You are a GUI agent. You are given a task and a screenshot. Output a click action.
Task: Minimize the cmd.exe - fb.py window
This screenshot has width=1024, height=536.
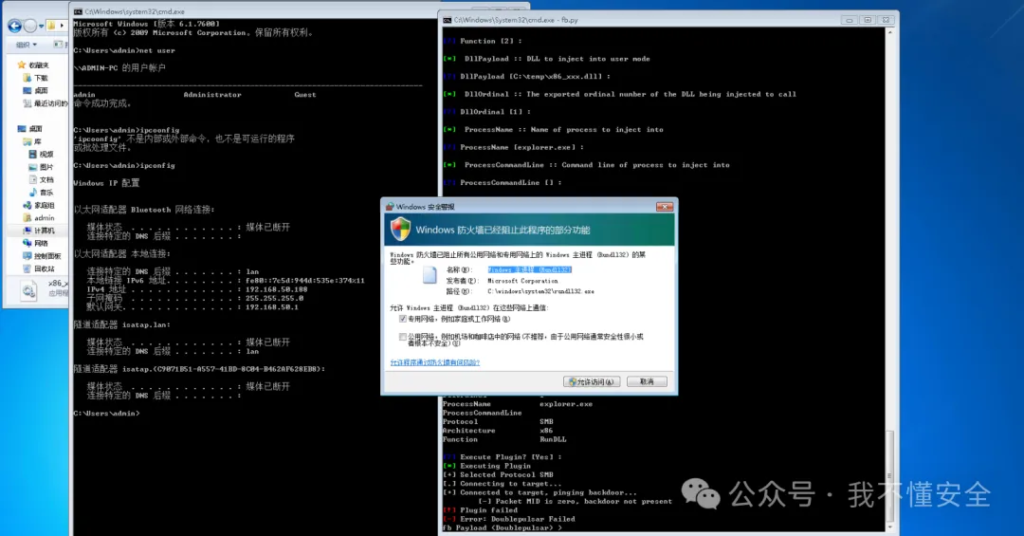(x=849, y=20)
